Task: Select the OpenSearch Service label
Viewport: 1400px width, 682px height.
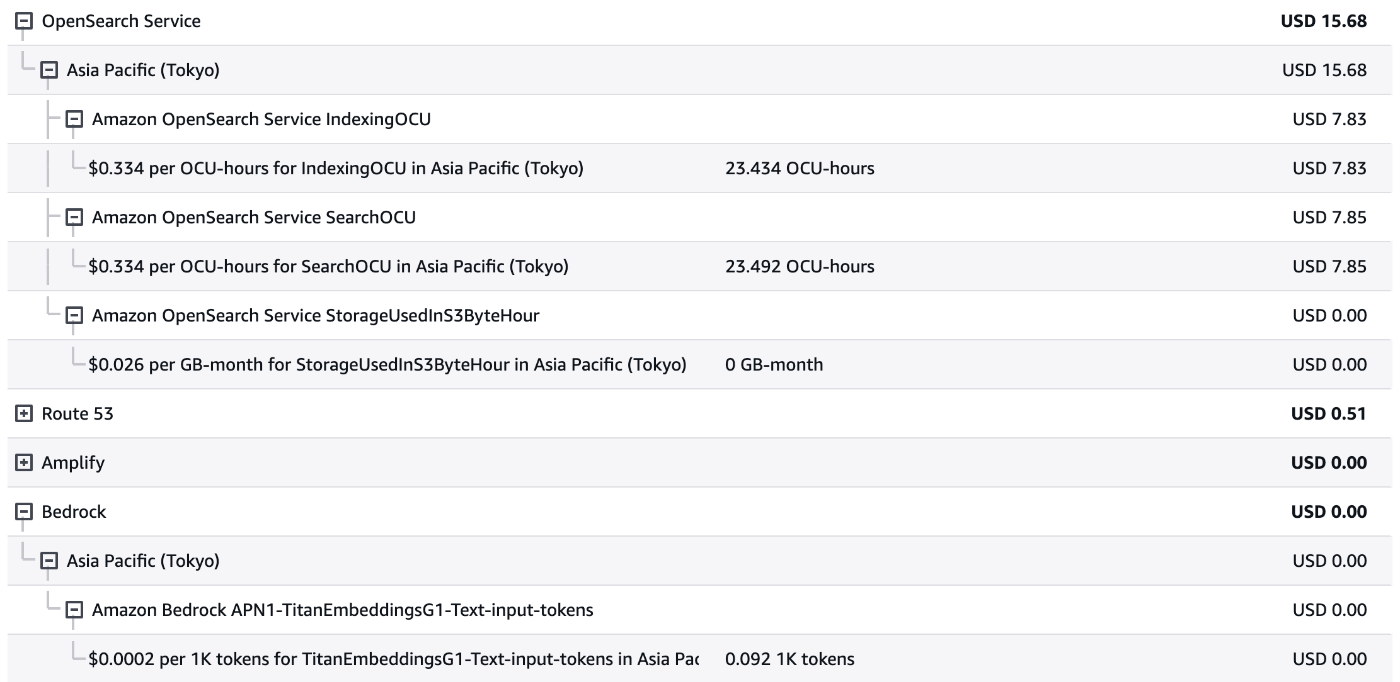Action: point(121,21)
